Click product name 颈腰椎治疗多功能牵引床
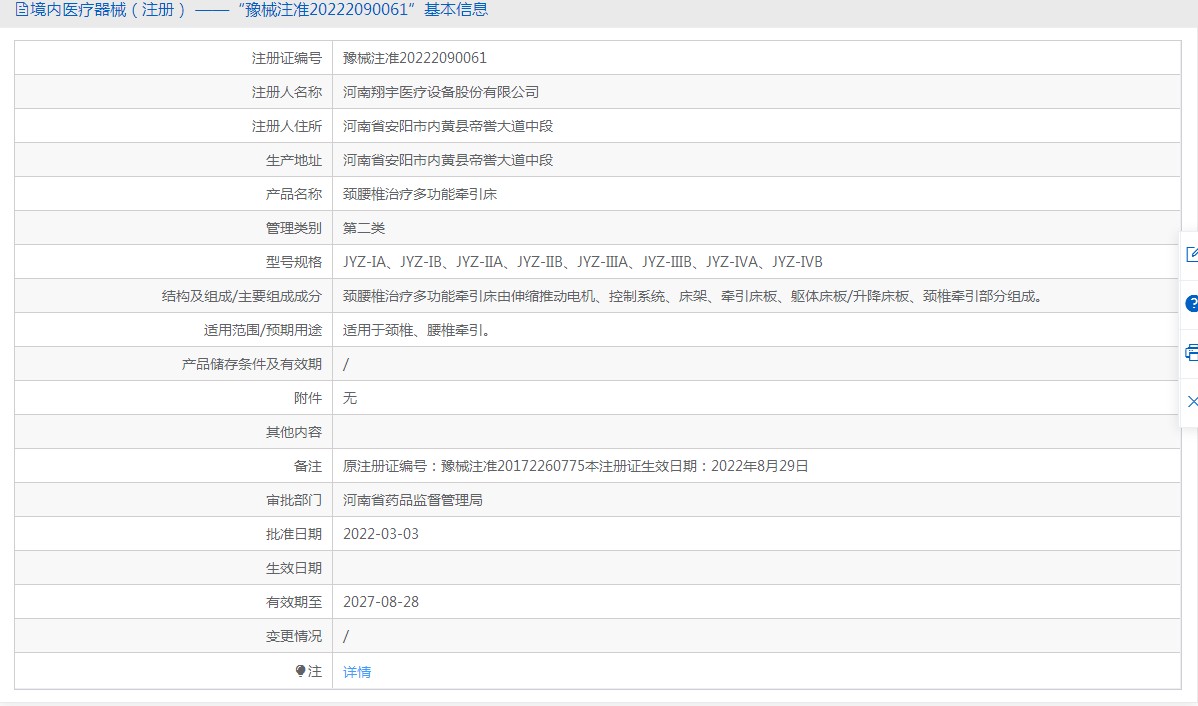 pyautogui.click(x=420, y=194)
